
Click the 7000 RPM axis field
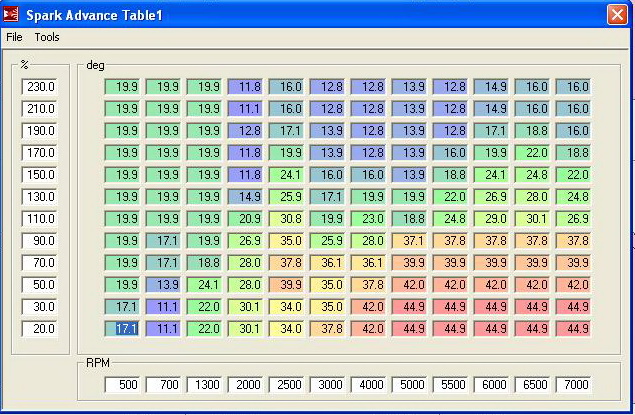click(x=575, y=385)
